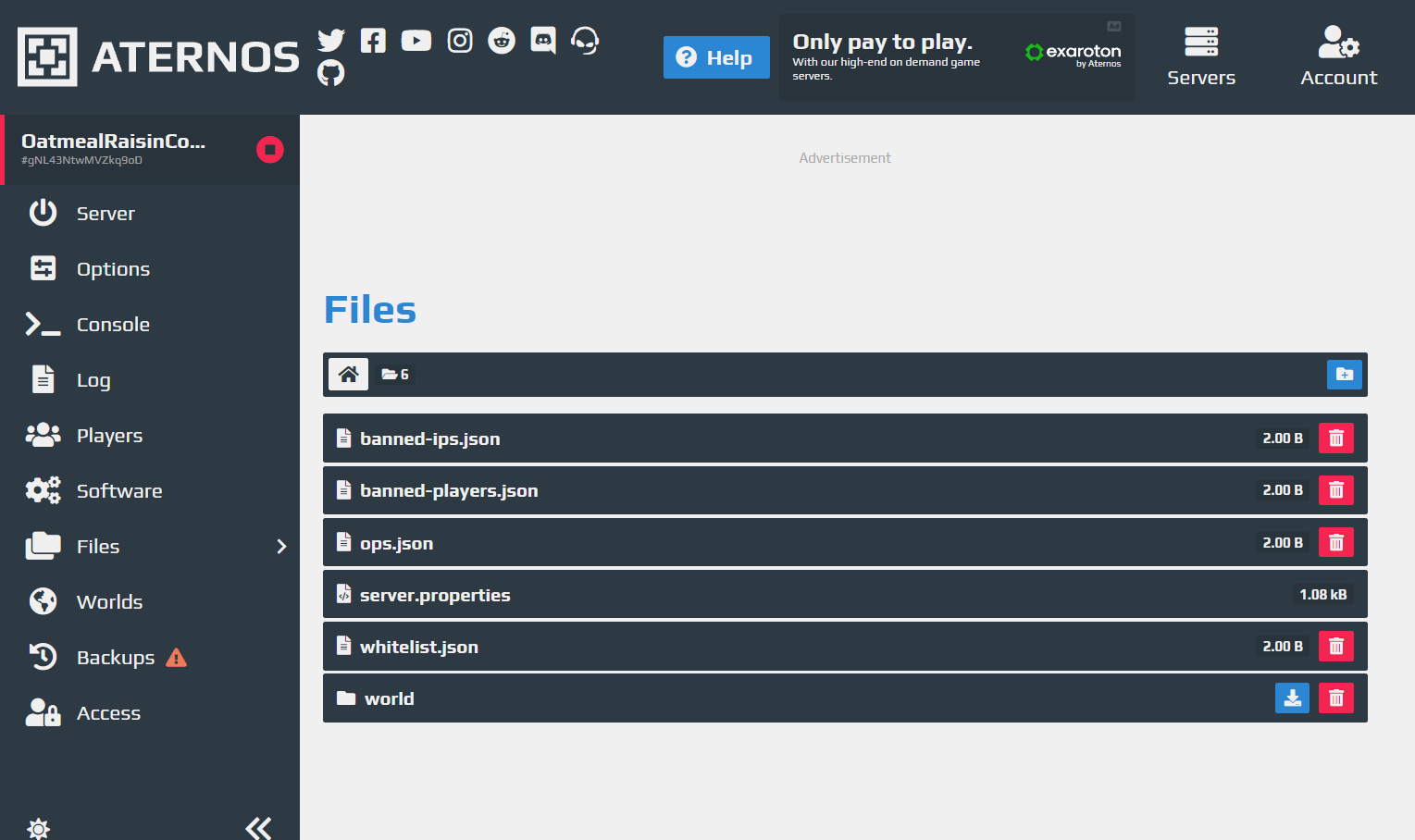The image size is (1415, 840).
Task: Open the Aternos YouTube channel
Action: (416, 41)
